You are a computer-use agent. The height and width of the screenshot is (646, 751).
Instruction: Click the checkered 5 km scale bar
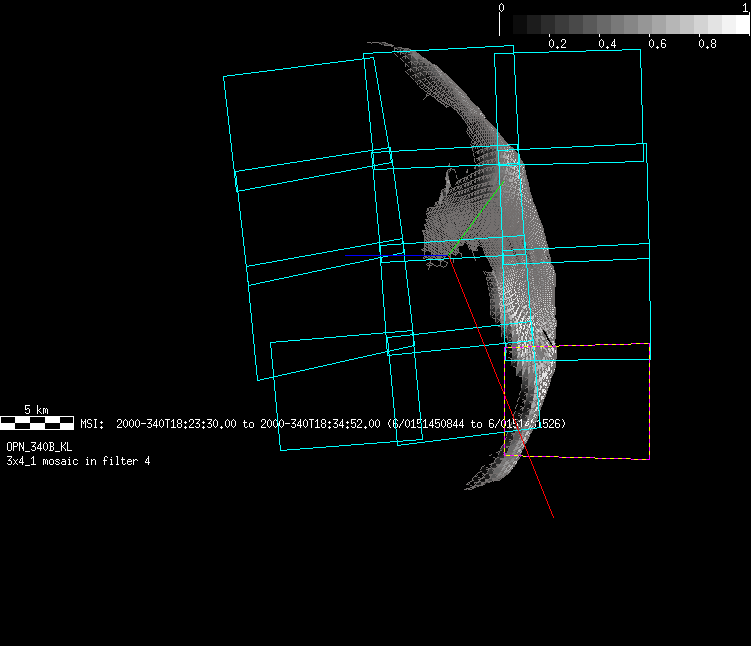pyautogui.click(x=37, y=423)
